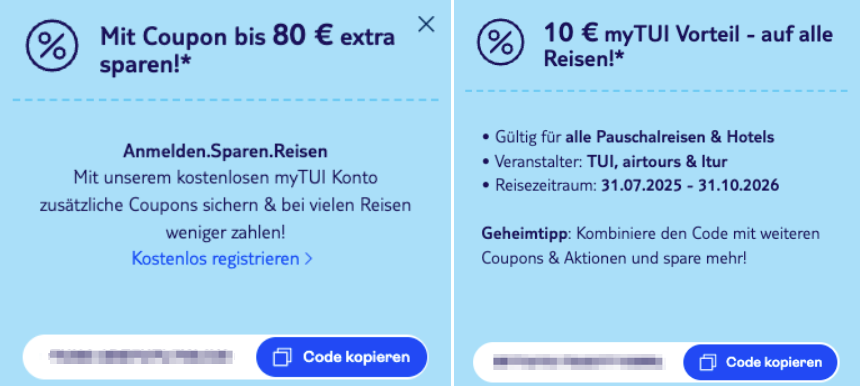Click the bullet about alle Pauschalreisen & Hotels
Screen dimensions: 860x386
628,137
